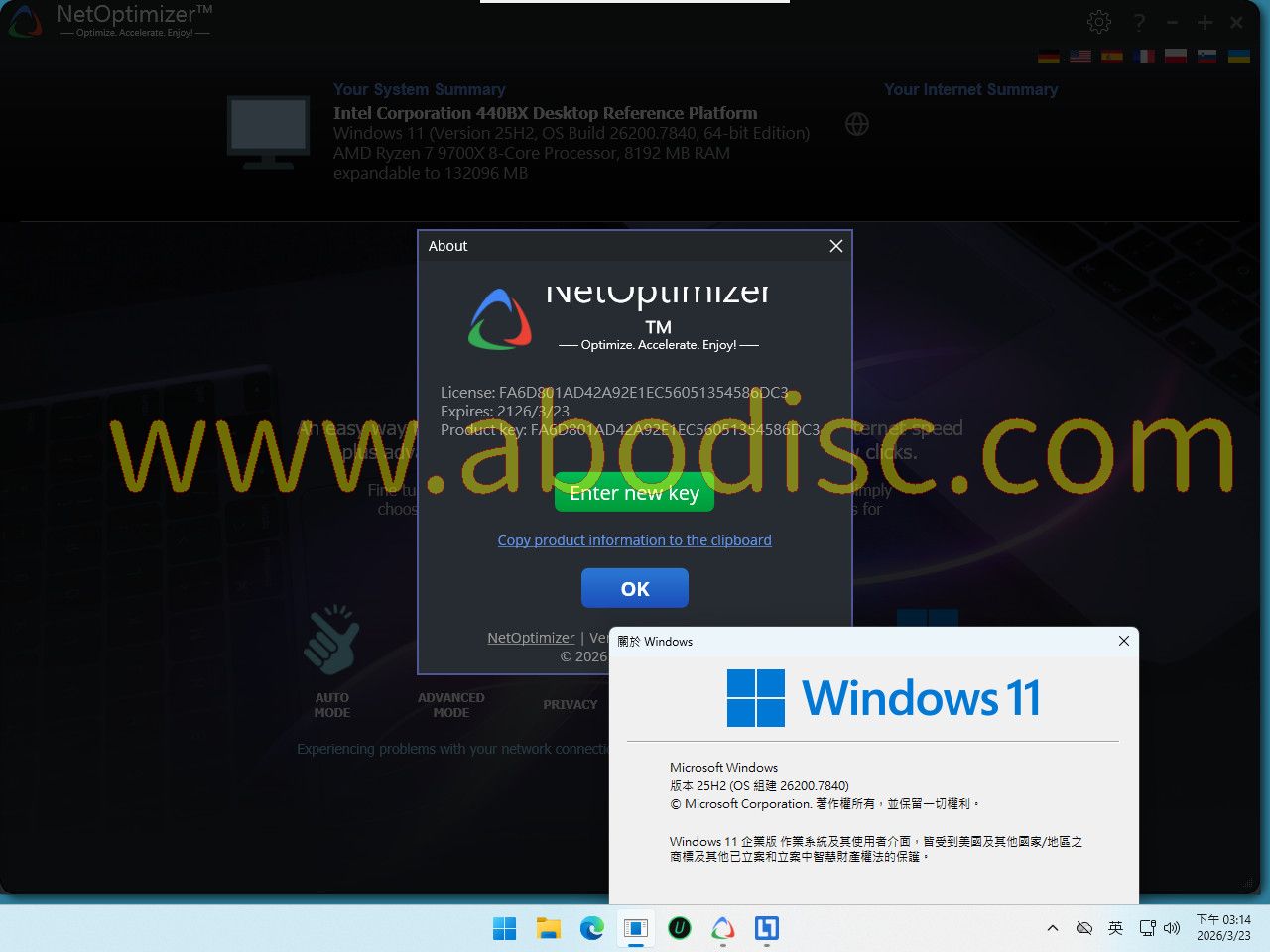1270x952 pixels.
Task: Open the Privacy section
Action: click(x=570, y=704)
